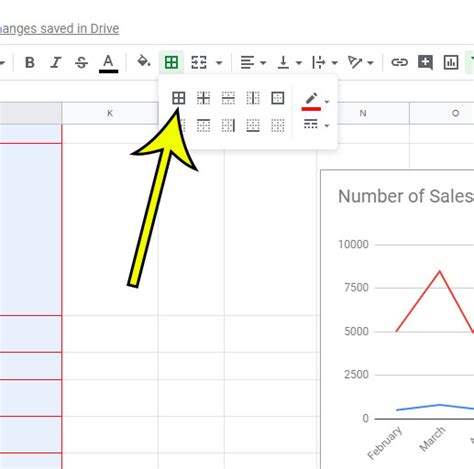Click the 5000 axis label on chart
The image size is (474, 469).
point(356,331)
